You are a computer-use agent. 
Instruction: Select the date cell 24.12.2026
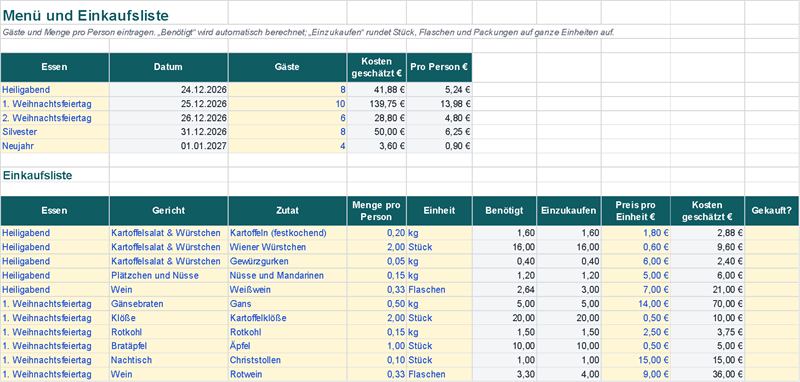tap(168, 90)
